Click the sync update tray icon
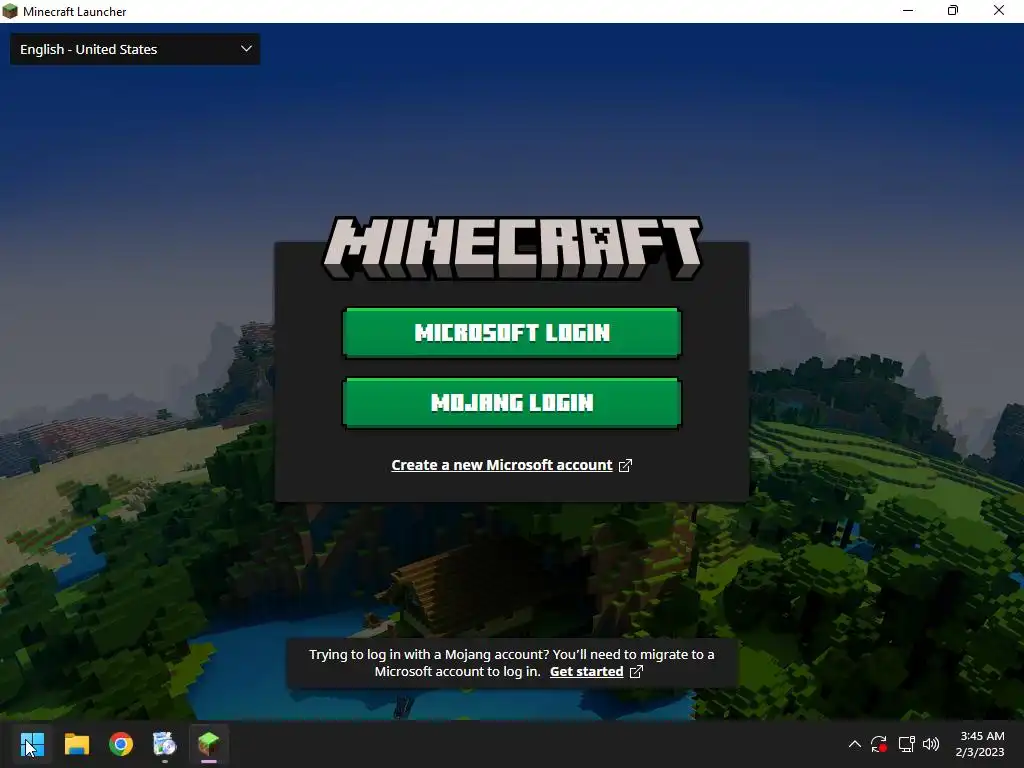The height and width of the screenshot is (768, 1024). (x=879, y=744)
